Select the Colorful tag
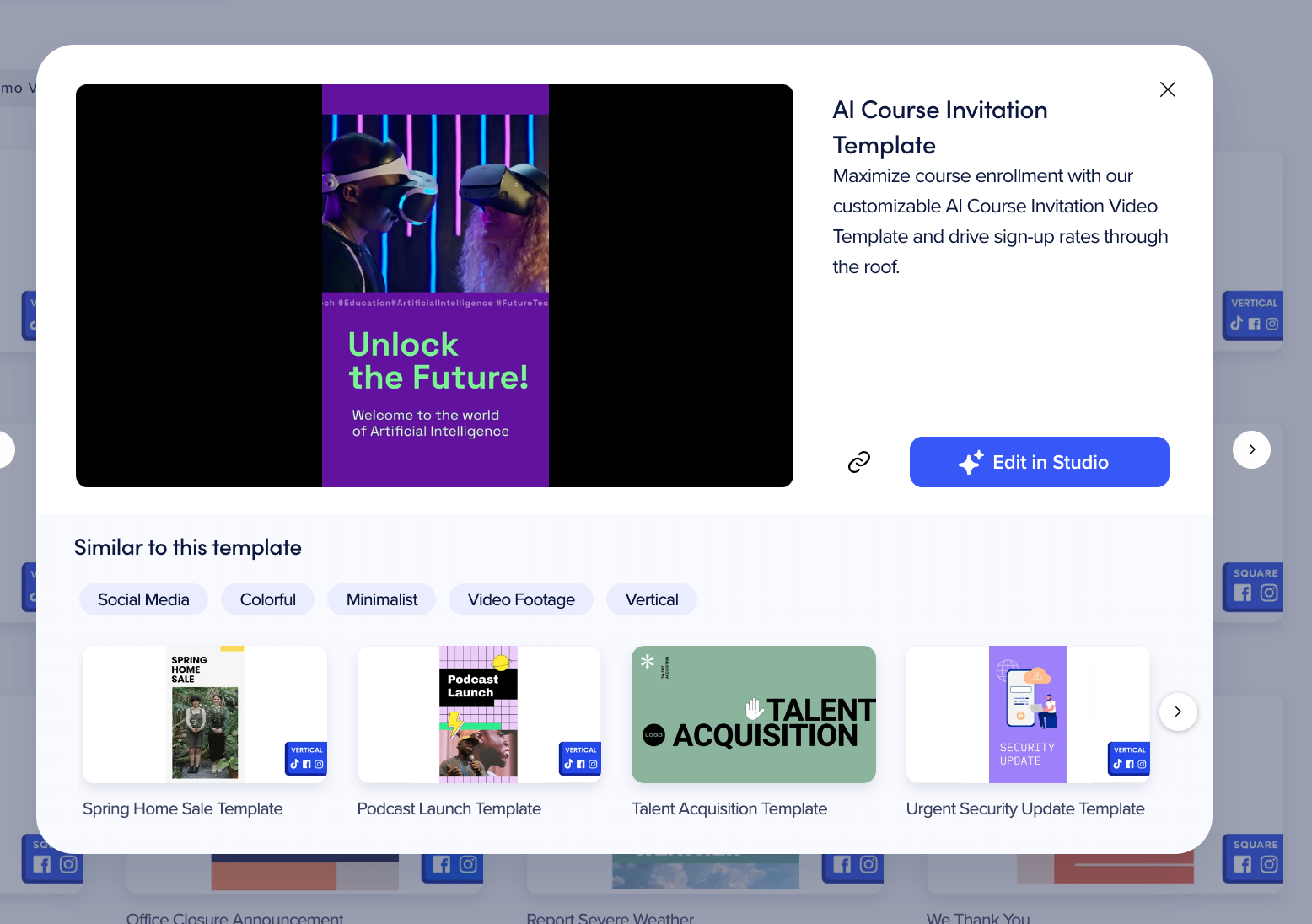Screen dimensions: 1312x924 click(267, 599)
